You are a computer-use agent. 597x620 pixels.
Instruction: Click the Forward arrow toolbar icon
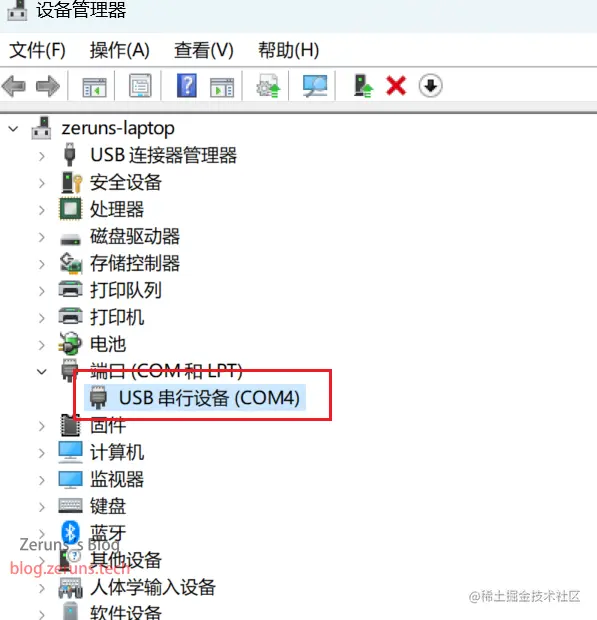(x=47, y=85)
